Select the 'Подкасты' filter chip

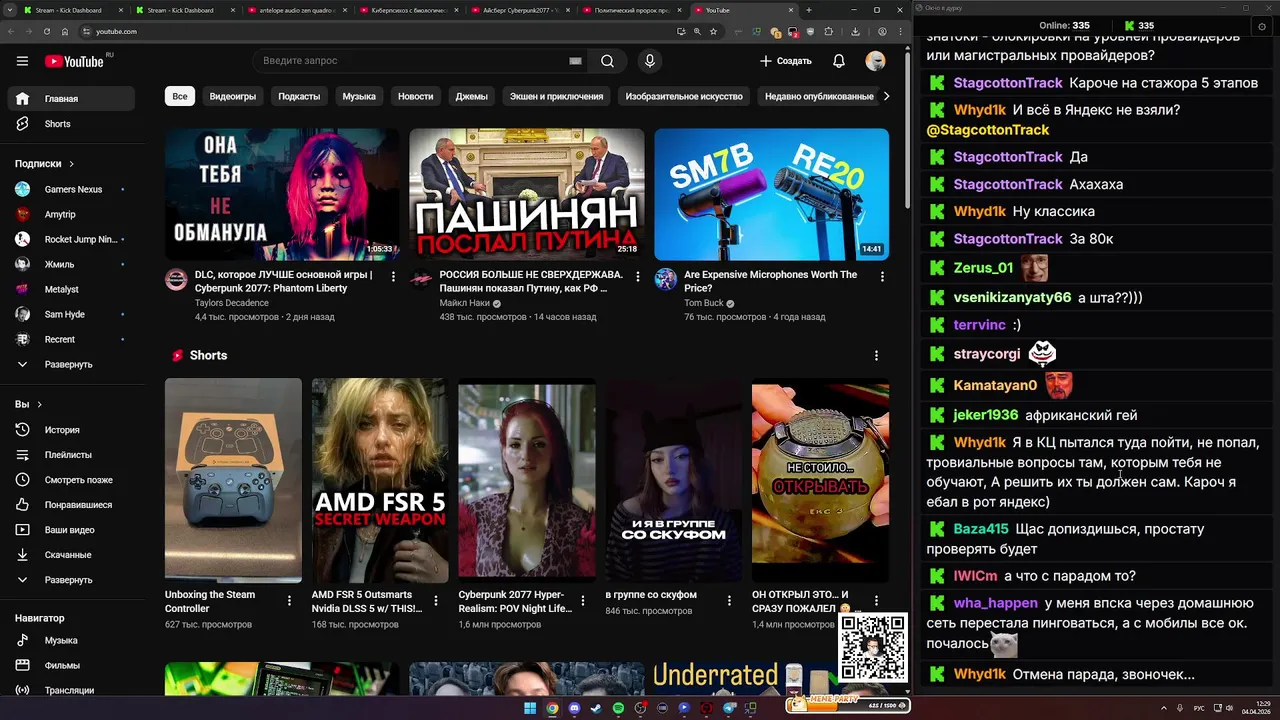point(299,97)
